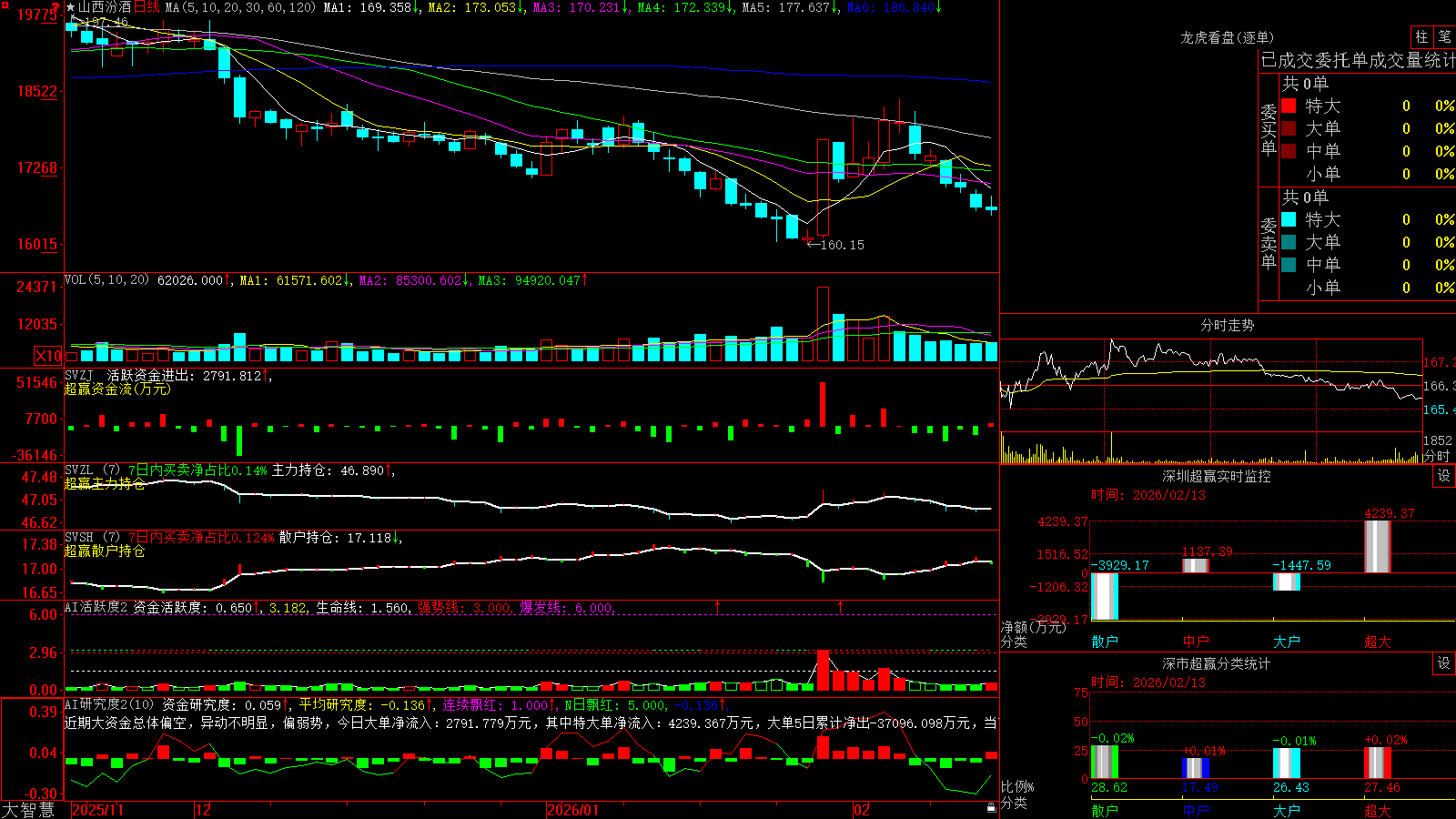The width and height of the screenshot is (1456, 819).
Task: Click the 深市超赢分类统计 title
Action: (x=1216, y=663)
